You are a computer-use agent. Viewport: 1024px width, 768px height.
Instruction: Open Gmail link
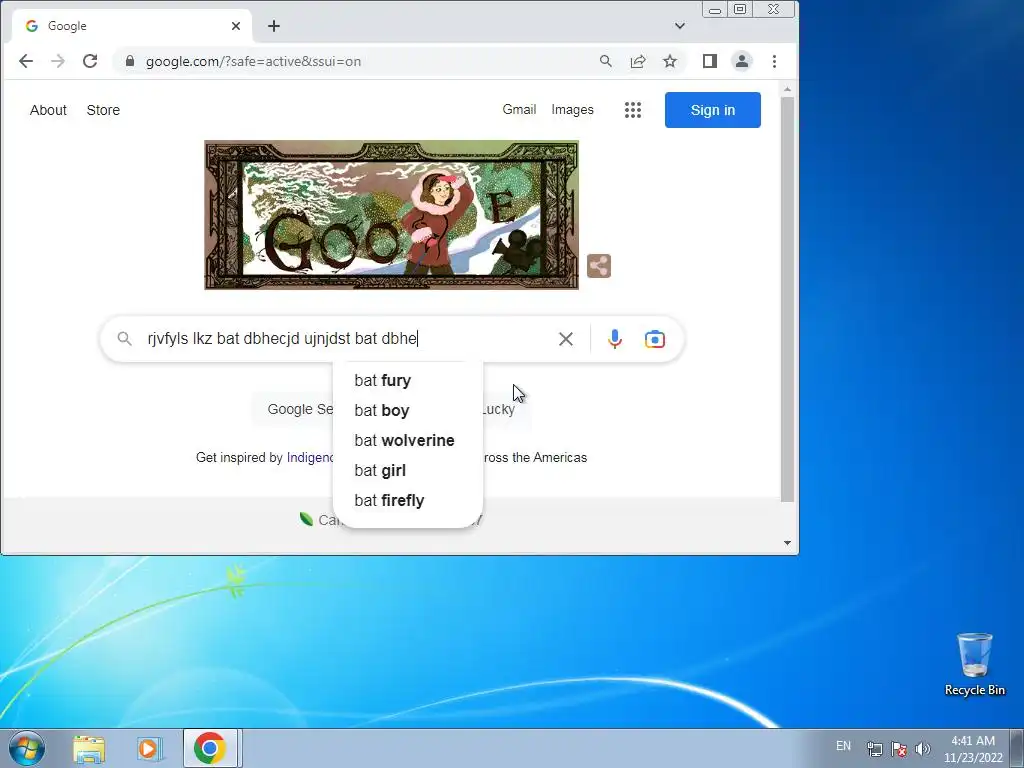click(519, 110)
